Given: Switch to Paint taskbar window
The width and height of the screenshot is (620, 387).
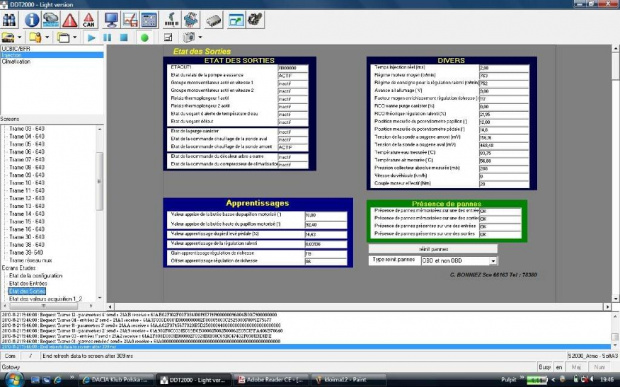Looking at the screenshot, I should 348,380.
